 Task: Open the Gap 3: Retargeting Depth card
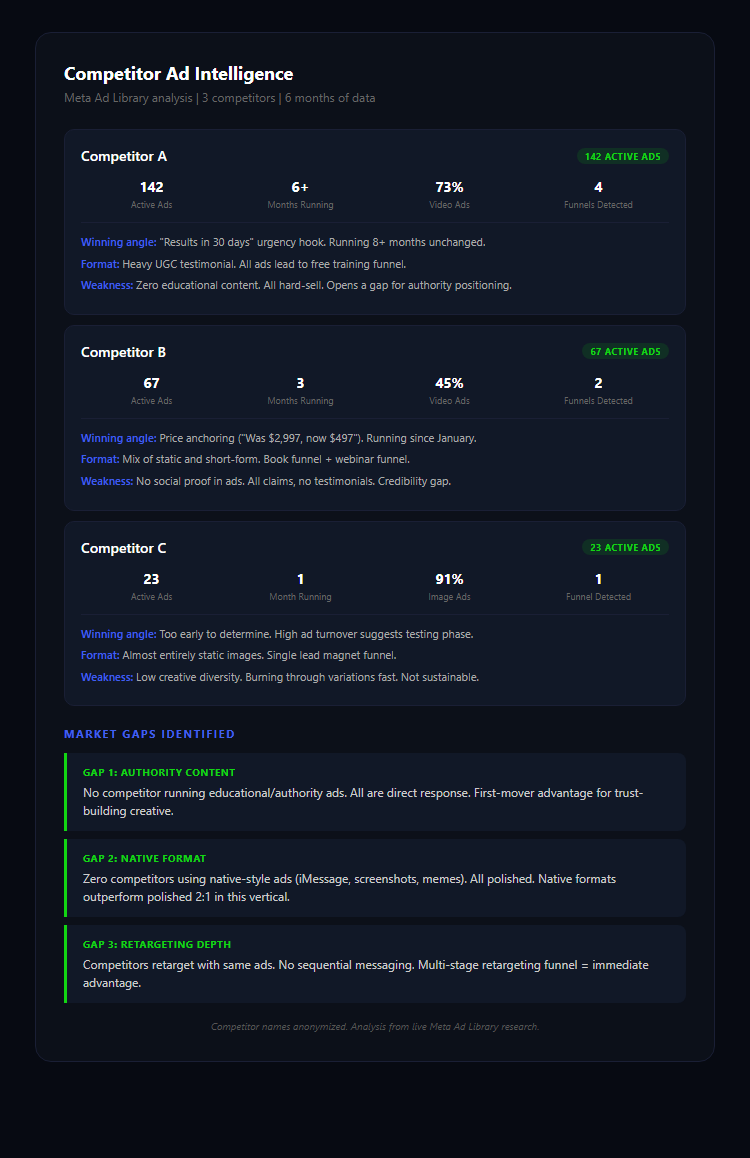(375, 964)
